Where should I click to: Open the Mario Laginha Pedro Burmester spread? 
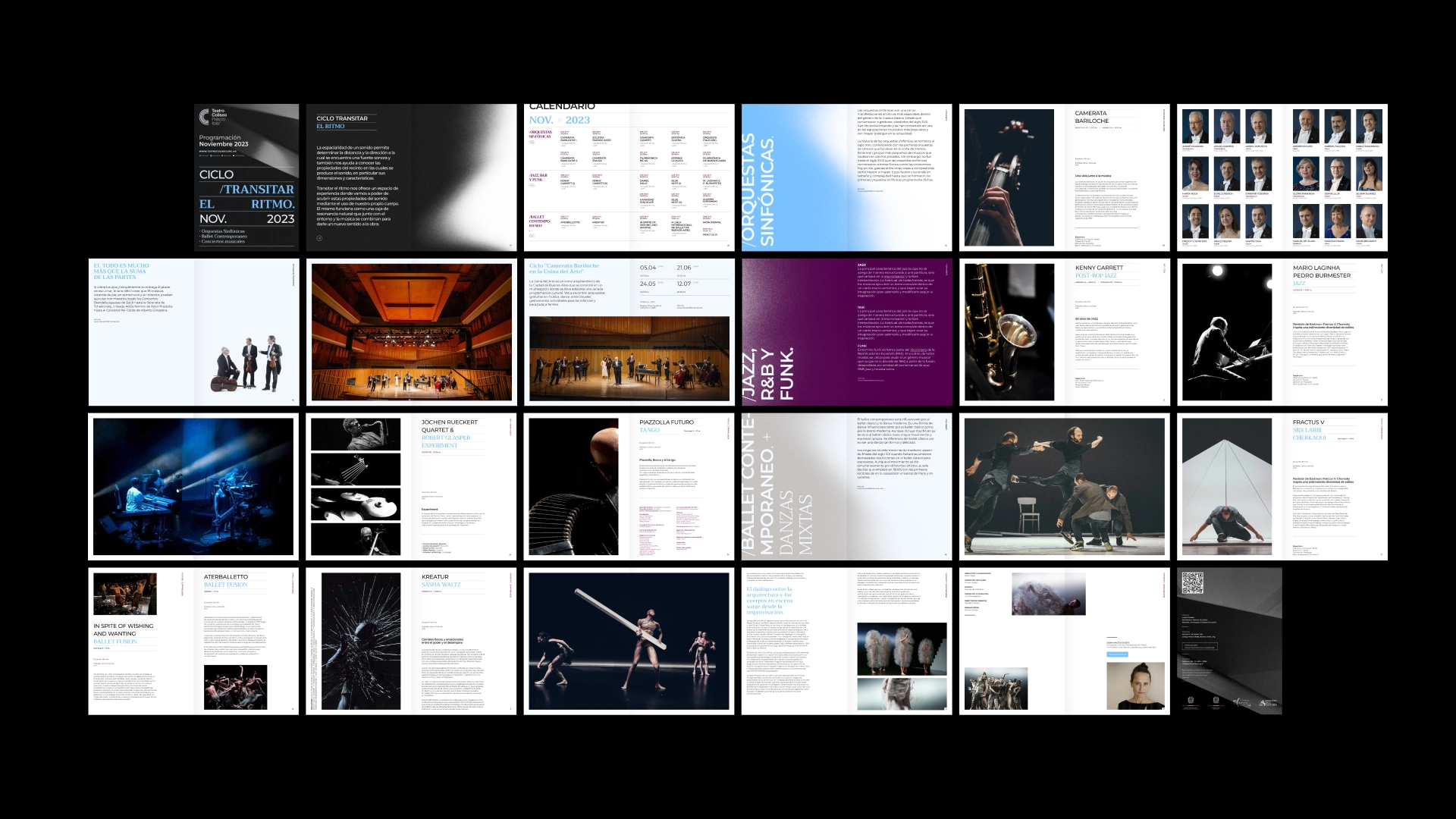[x=1282, y=332]
